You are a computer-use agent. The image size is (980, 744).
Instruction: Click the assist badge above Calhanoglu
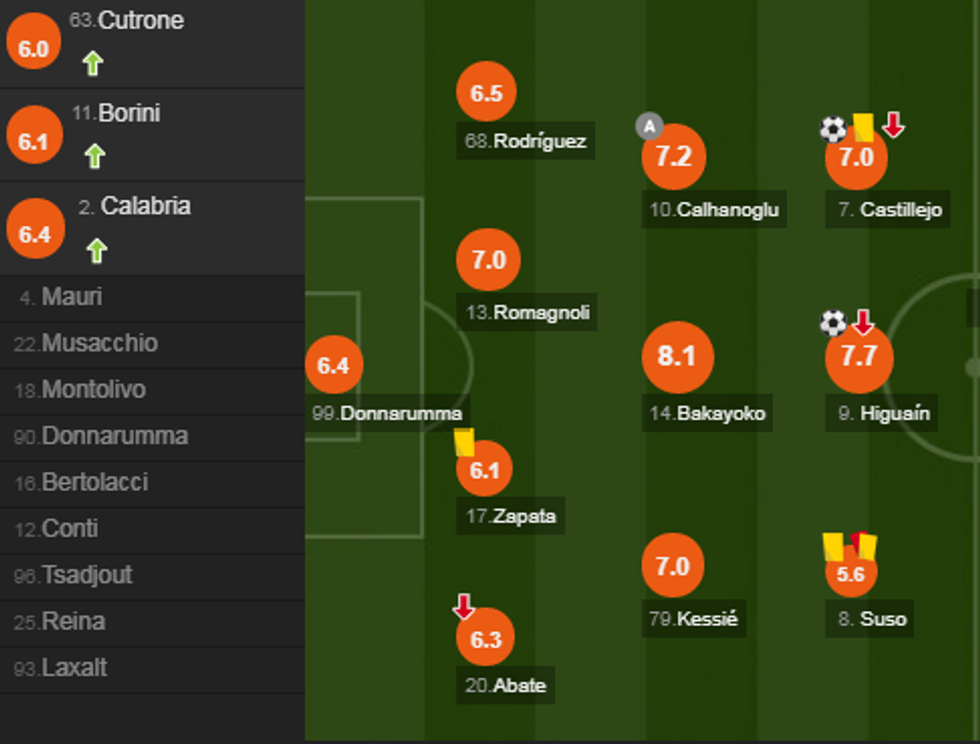point(649,126)
